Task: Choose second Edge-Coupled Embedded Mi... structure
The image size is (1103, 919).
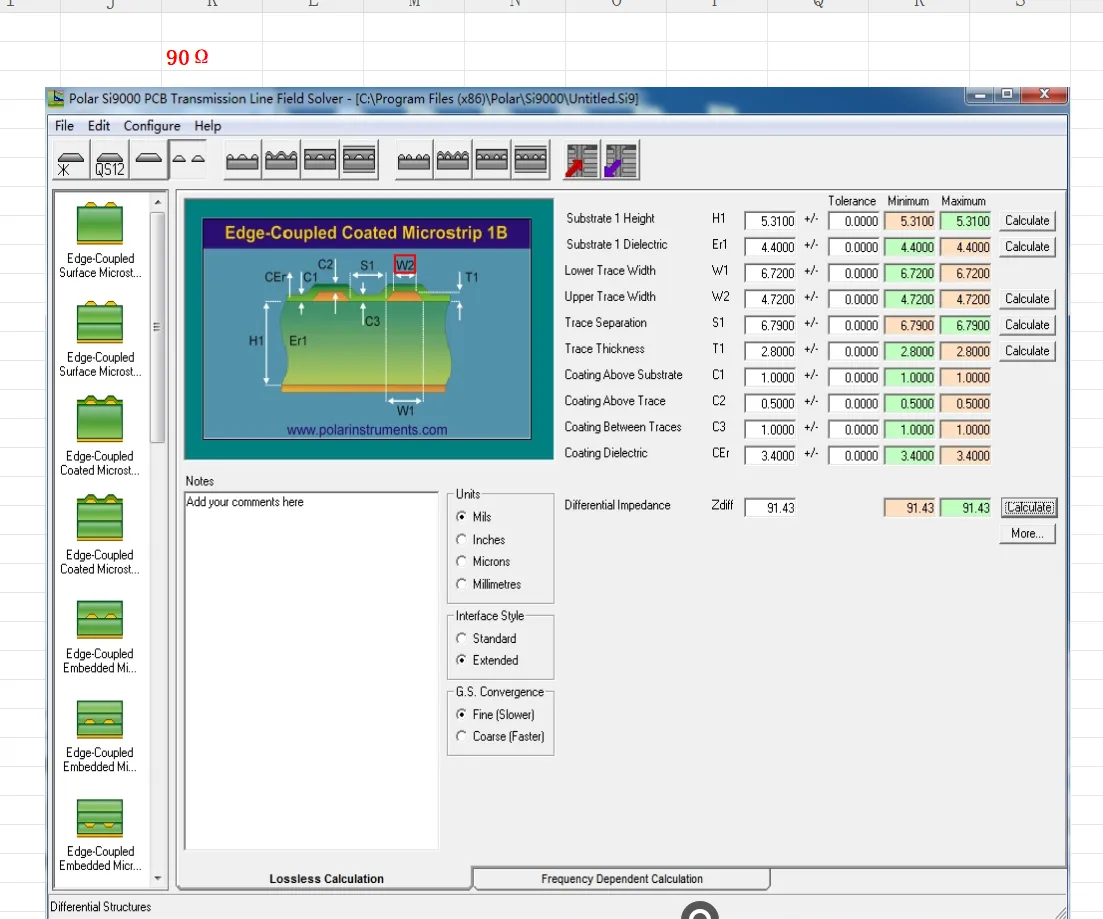Action: (100, 736)
